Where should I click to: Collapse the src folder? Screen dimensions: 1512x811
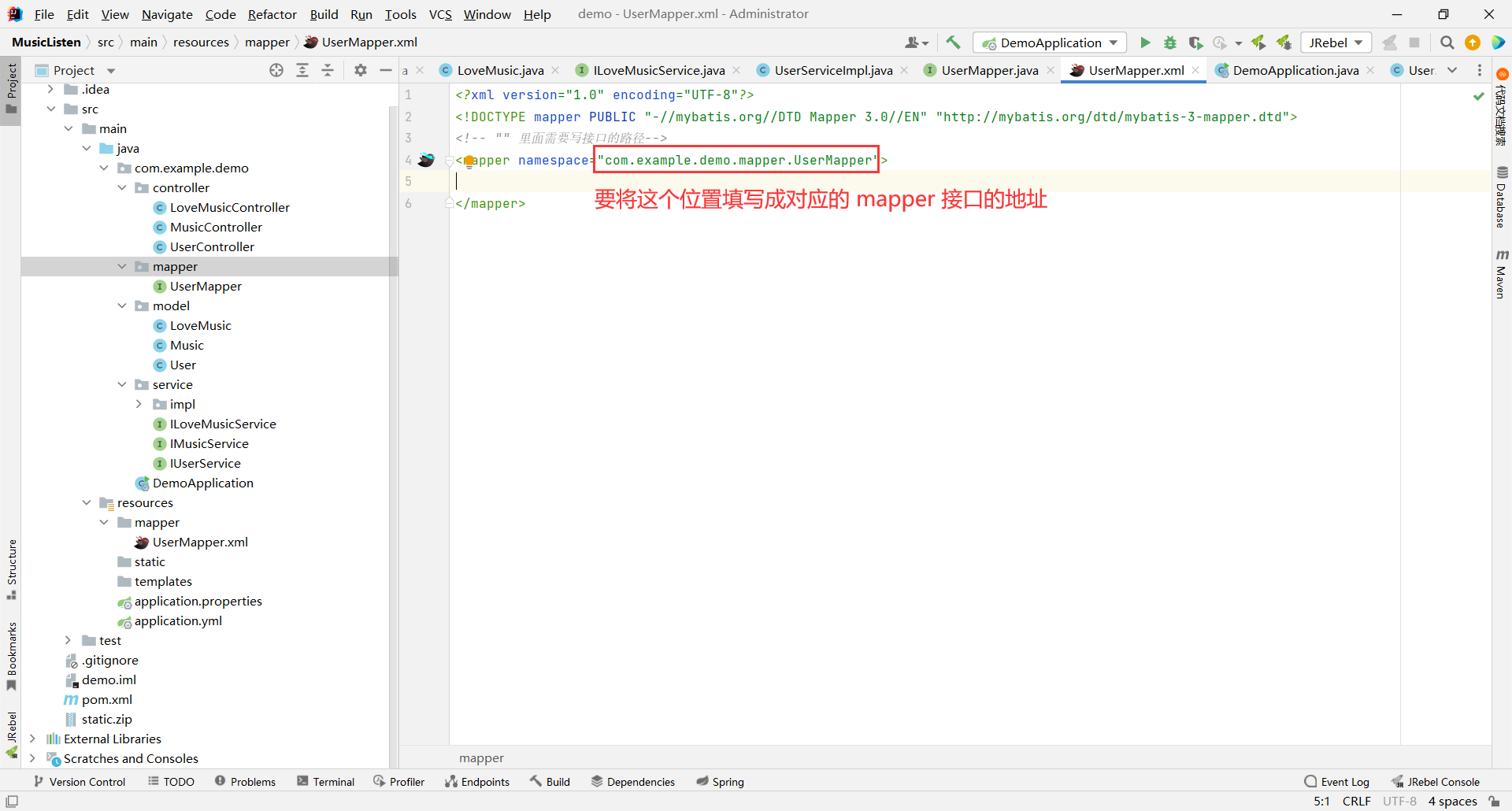(x=51, y=109)
